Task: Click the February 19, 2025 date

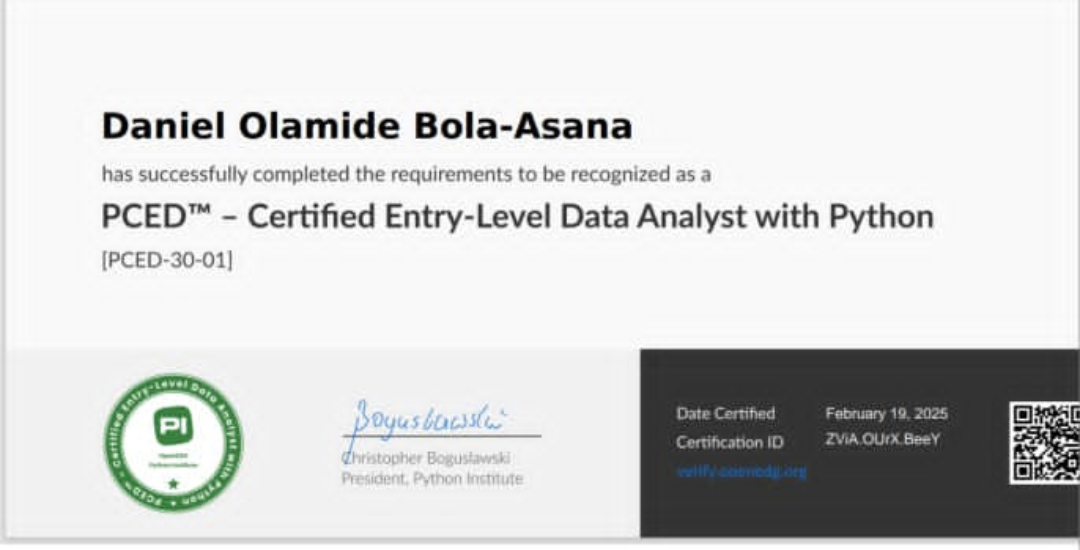Action: click(886, 413)
